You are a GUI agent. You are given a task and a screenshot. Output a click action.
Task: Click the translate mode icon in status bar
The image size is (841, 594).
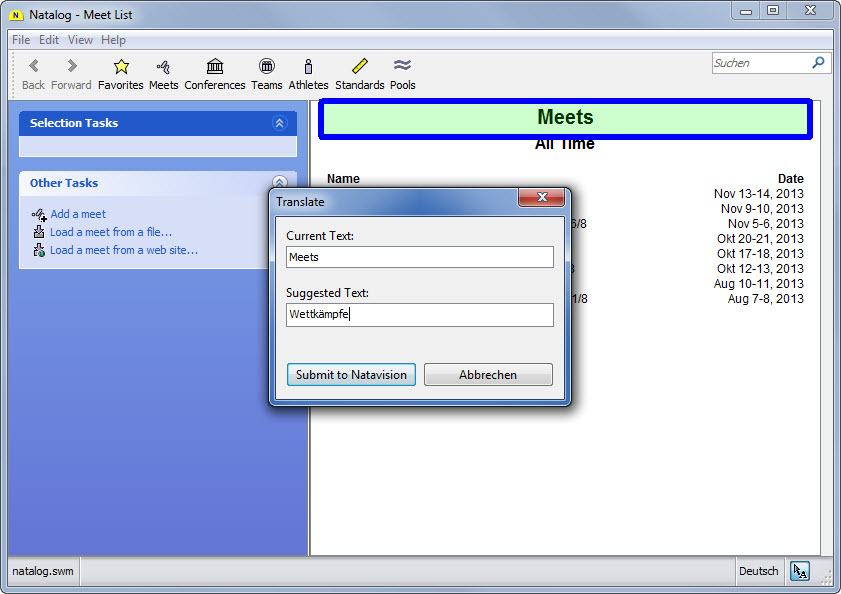click(x=800, y=571)
